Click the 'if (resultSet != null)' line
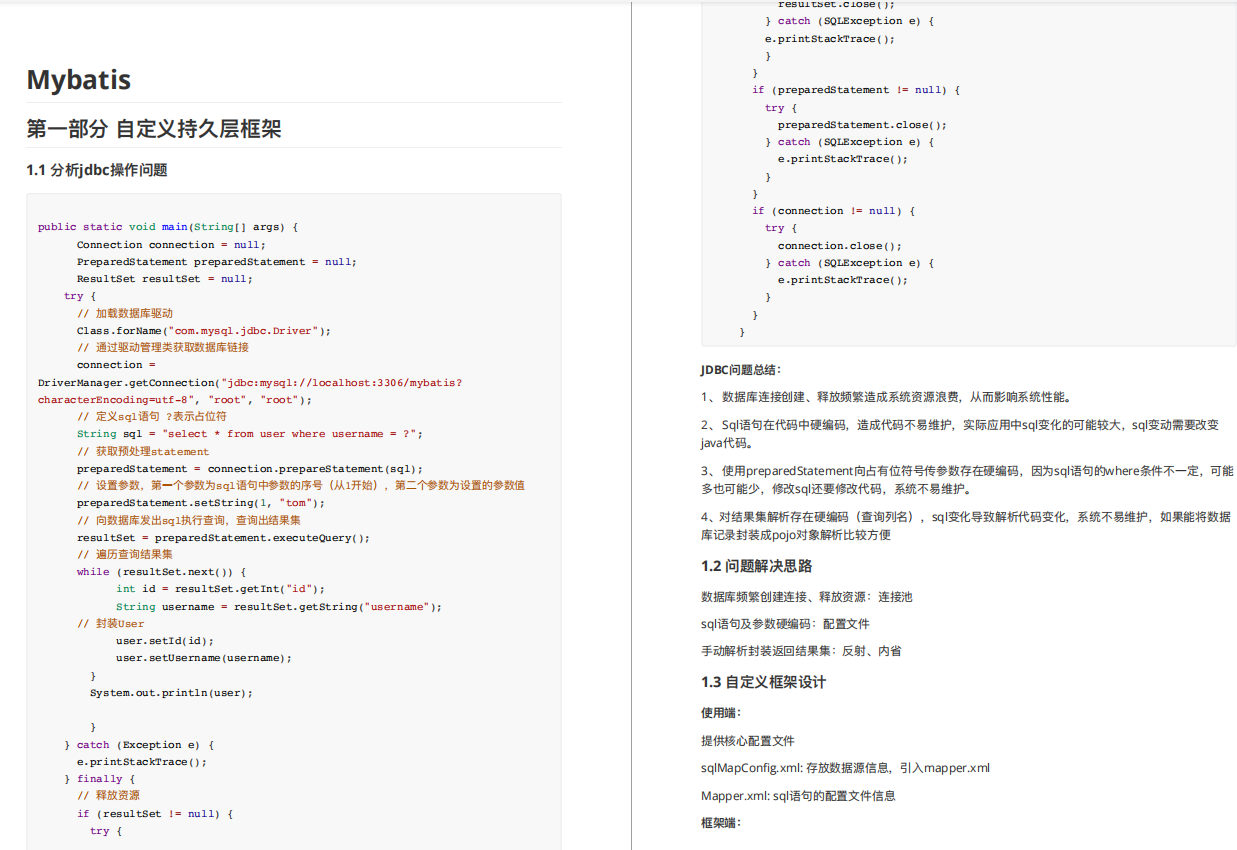Viewport: 1237px width, 850px height. [155, 814]
